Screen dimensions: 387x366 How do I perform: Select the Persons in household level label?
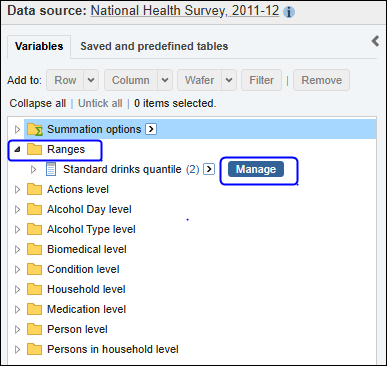[113, 349]
